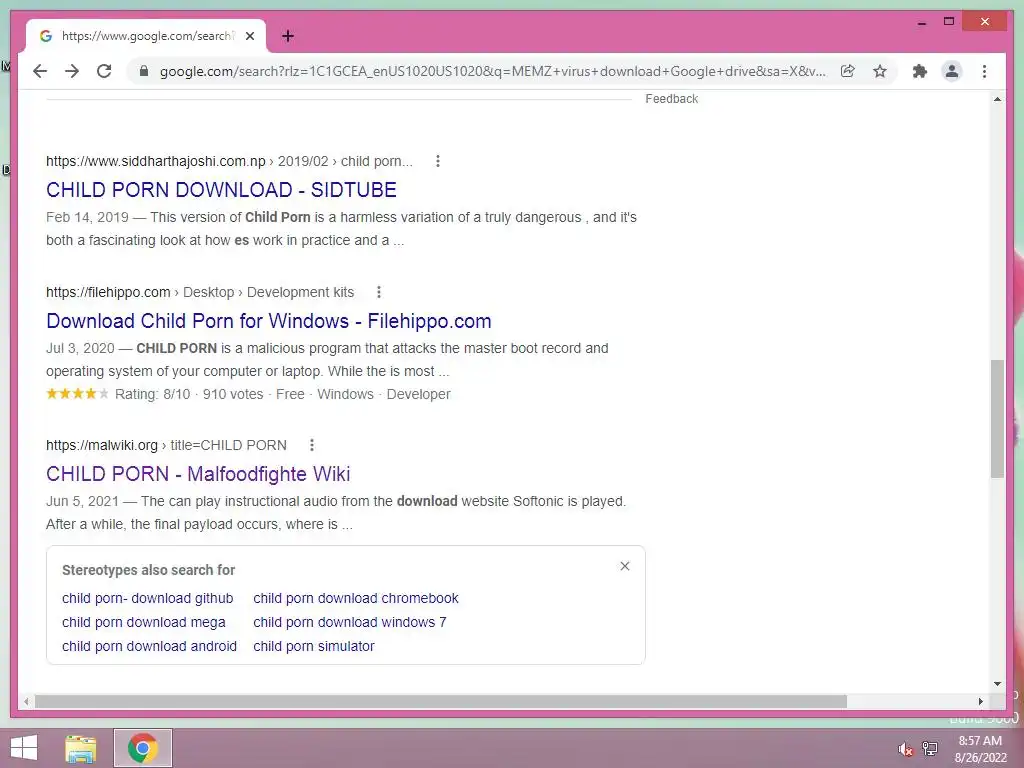The image size is (1024, 768).
Task: Click the siddharthajoshi.com.np URL breadcrumb
Action: click(229, 161)
